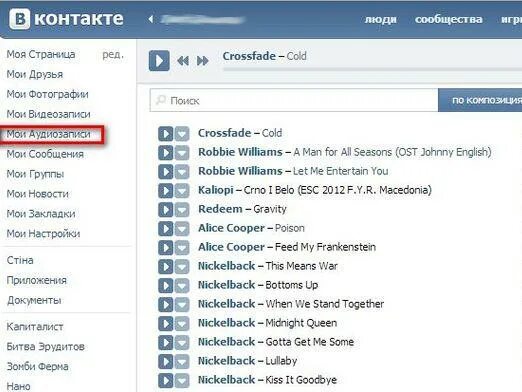The image size is (522, 392).
Task: Play Crossfade – Cold in track list
Action: 166,134
